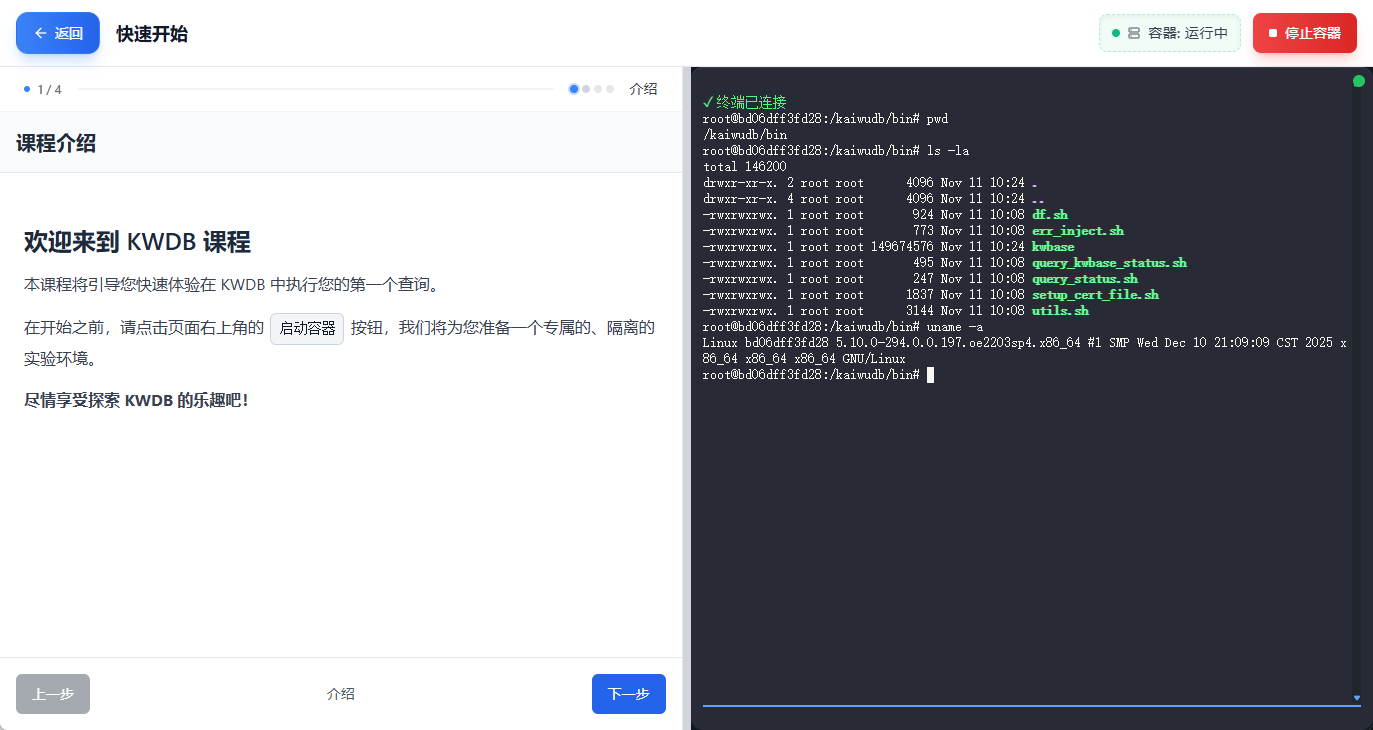Click the green running dot beside 容器

[1116, 33]
